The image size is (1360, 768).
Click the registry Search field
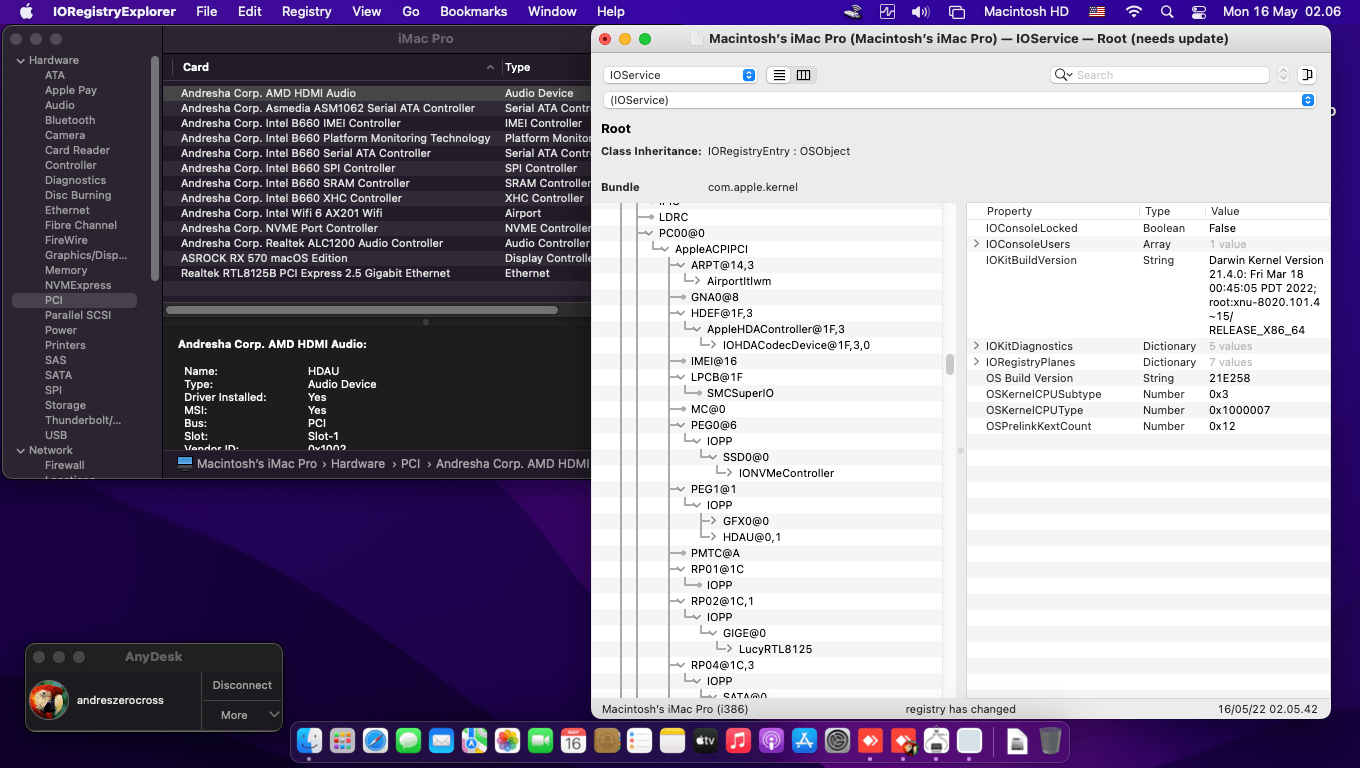1165,75
